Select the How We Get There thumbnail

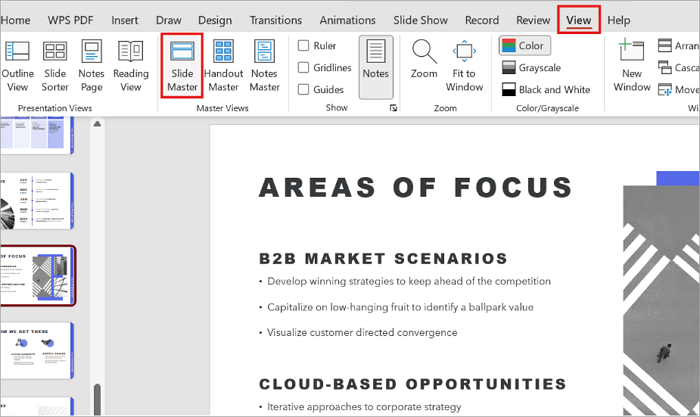coord(37,351)
